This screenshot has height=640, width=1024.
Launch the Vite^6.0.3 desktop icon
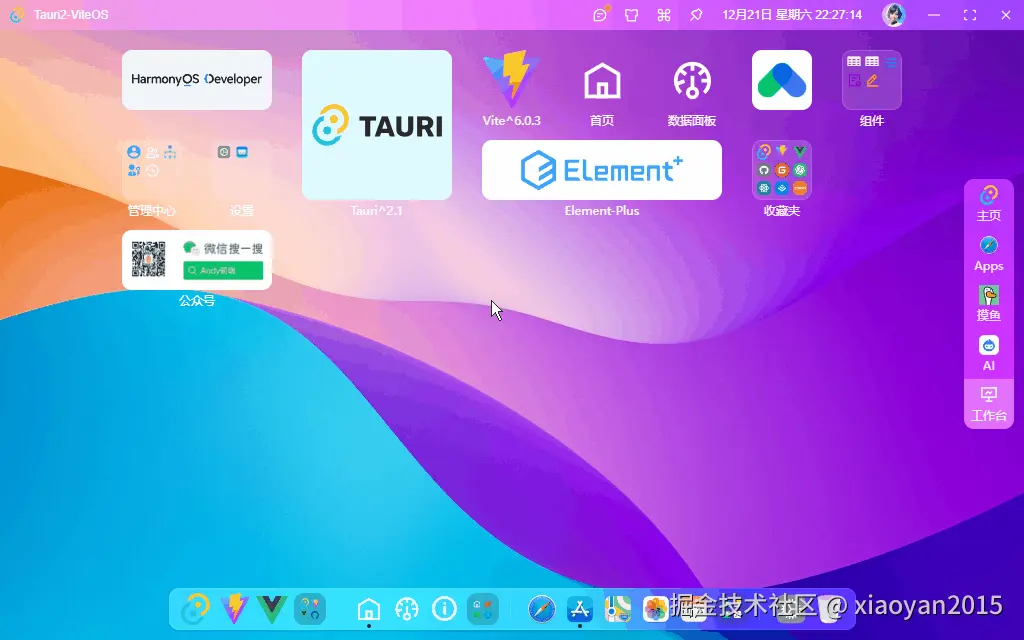(511, 80)
